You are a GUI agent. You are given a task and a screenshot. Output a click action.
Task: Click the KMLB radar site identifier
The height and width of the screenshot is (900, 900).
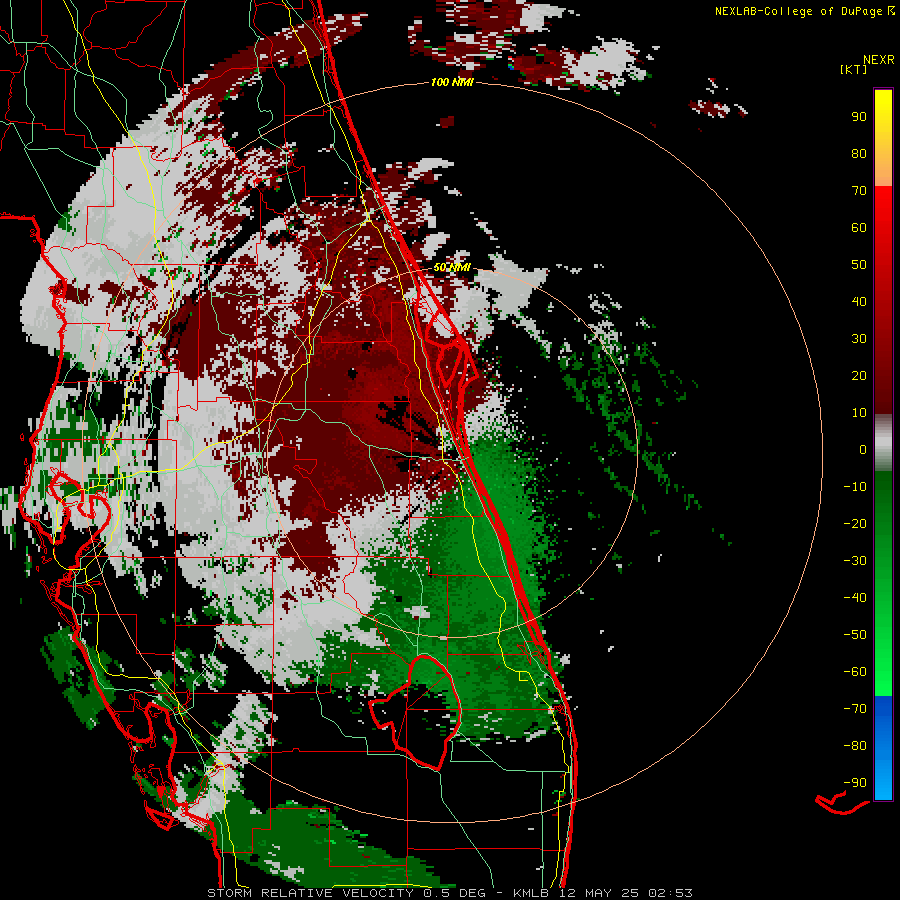(531, 893)
